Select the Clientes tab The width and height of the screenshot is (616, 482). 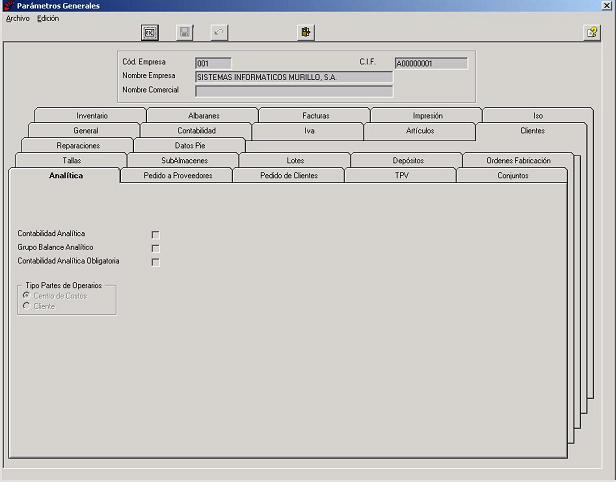[532, 130]
